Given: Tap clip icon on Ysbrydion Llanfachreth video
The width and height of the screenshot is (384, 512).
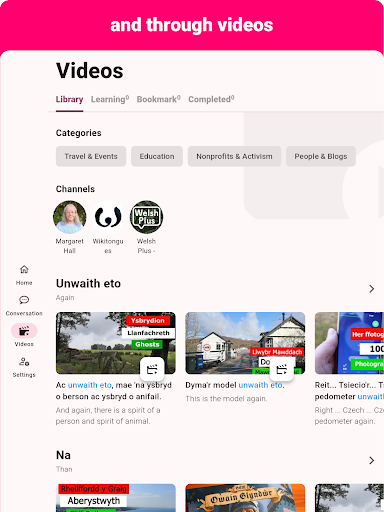Looking at the screenshot, I should 152,369.
